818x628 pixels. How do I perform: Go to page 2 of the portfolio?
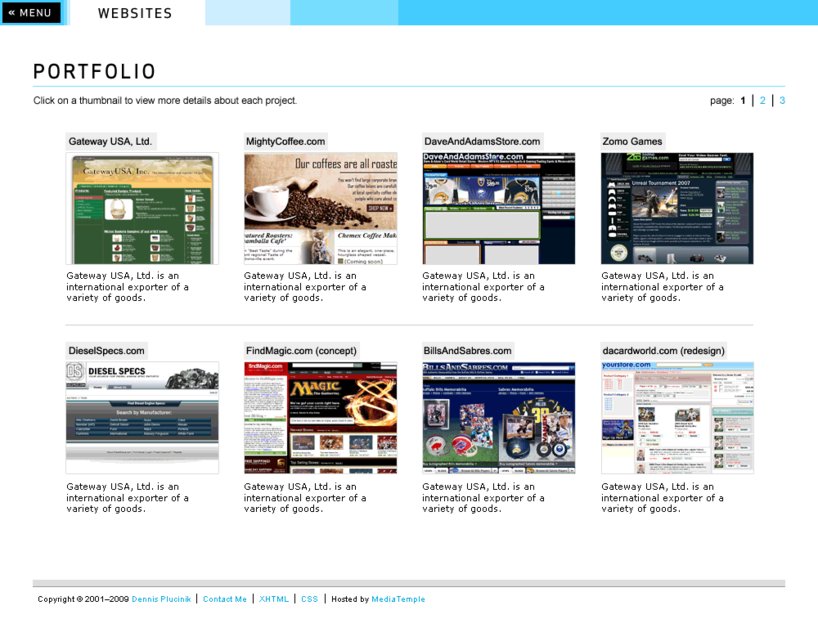point(763,100)
